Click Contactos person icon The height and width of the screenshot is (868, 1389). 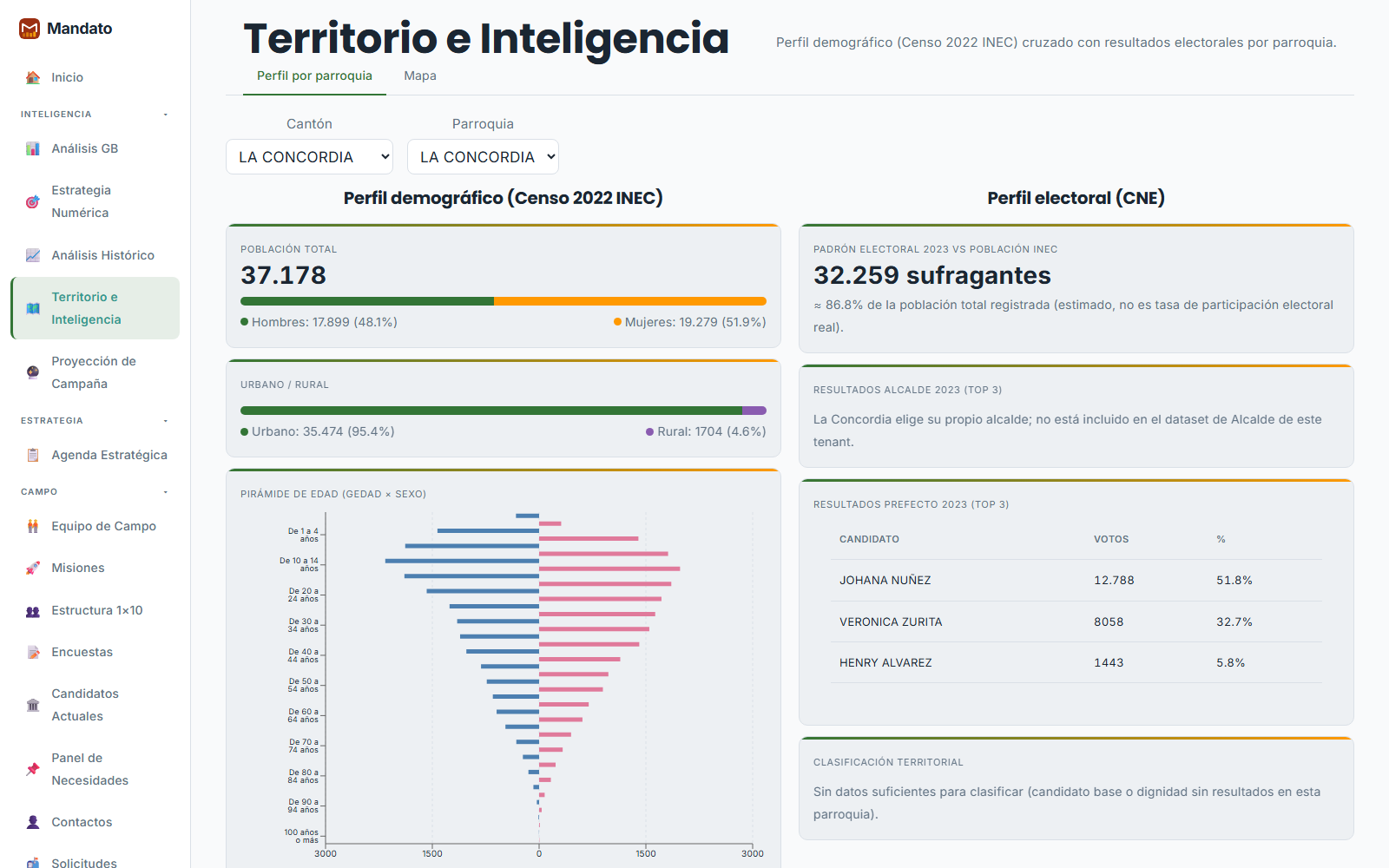click(33, 822)
